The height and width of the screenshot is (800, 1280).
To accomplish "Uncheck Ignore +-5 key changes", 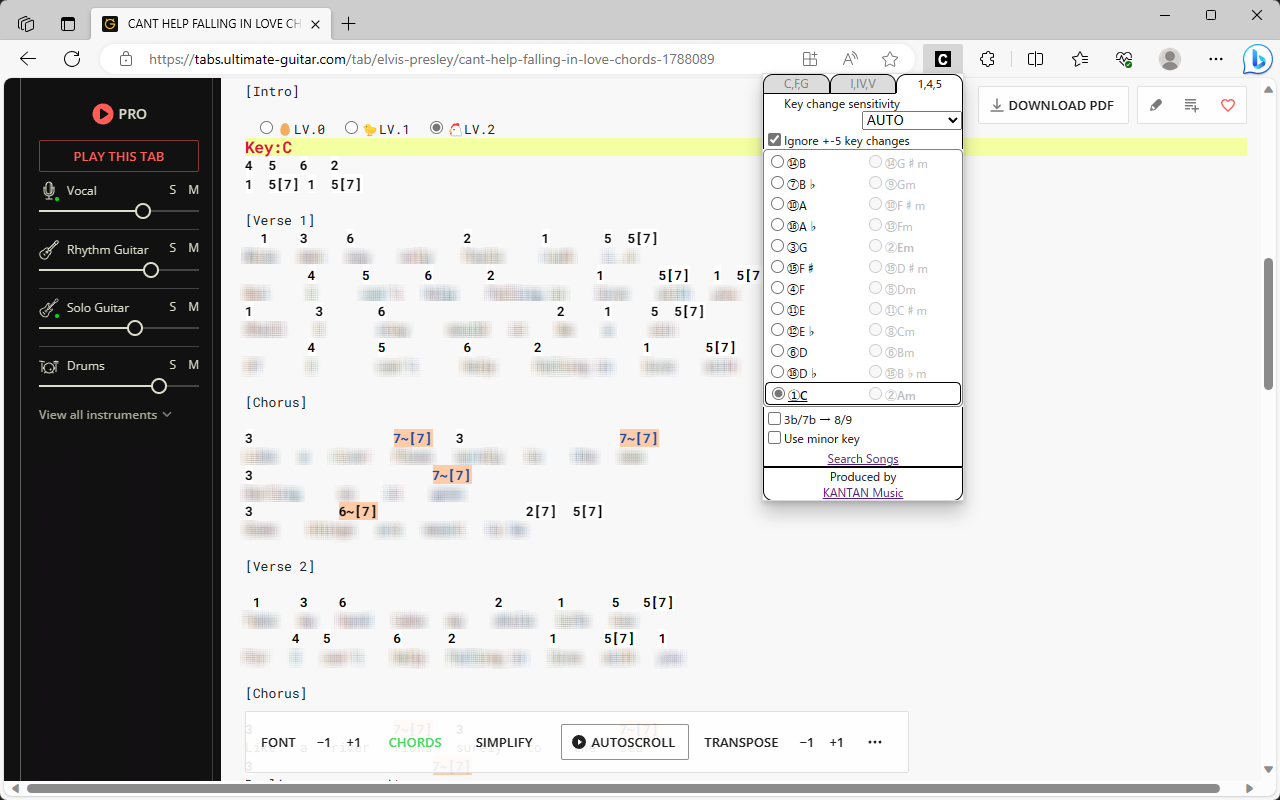I will click(775, 140).
